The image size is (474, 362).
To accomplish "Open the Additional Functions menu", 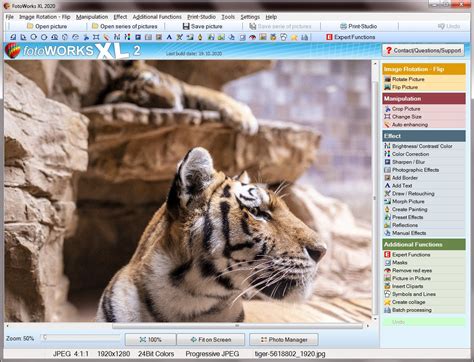I will coord(157,17).
